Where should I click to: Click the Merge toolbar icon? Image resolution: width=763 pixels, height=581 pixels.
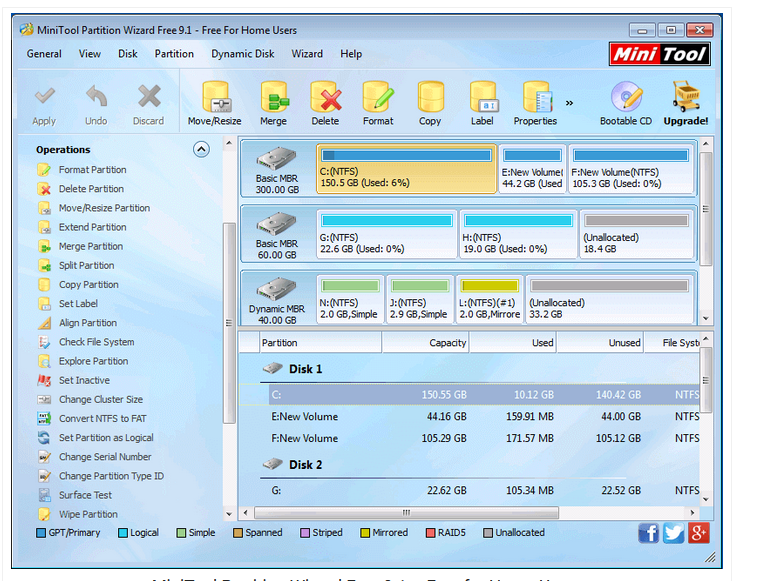point(273,97)
